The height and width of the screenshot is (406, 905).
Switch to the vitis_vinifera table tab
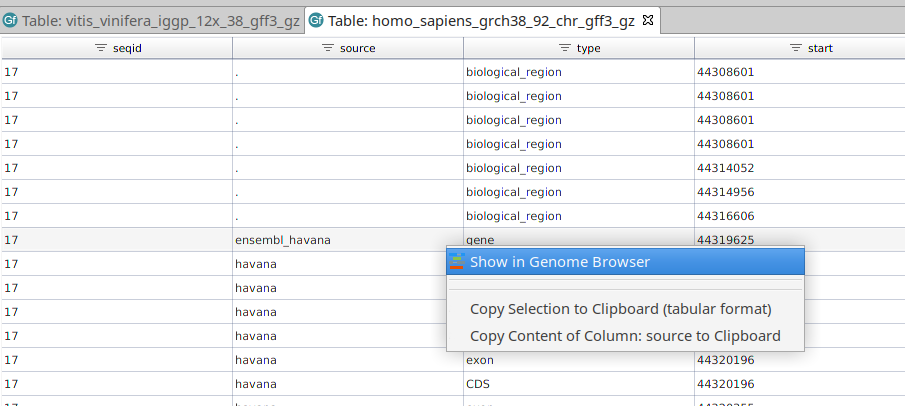pyautogui.click(x=160, y=20)
